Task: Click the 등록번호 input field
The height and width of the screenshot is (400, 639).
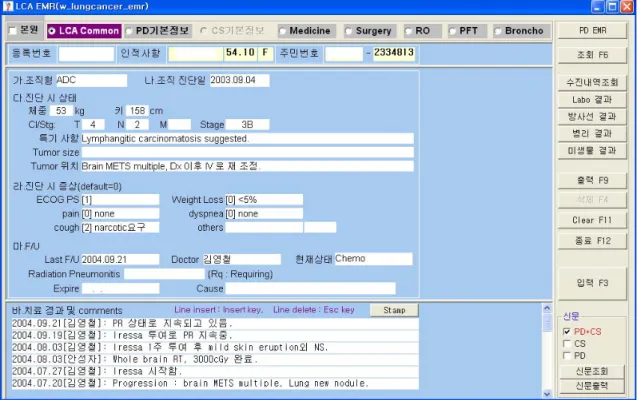Action: [x=86, y=54]
